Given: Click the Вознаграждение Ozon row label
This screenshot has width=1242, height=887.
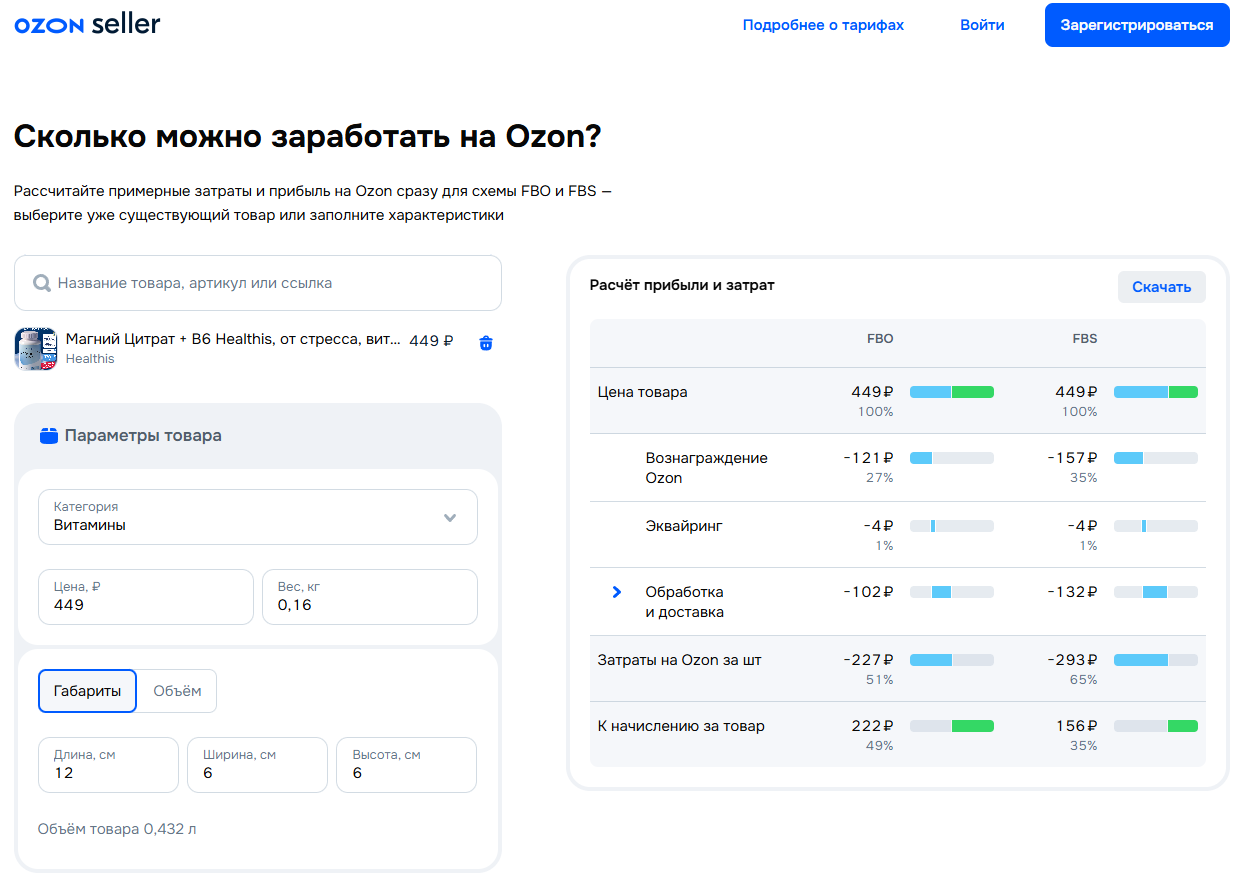Looking at the screenshot, I should pos(707,468).
